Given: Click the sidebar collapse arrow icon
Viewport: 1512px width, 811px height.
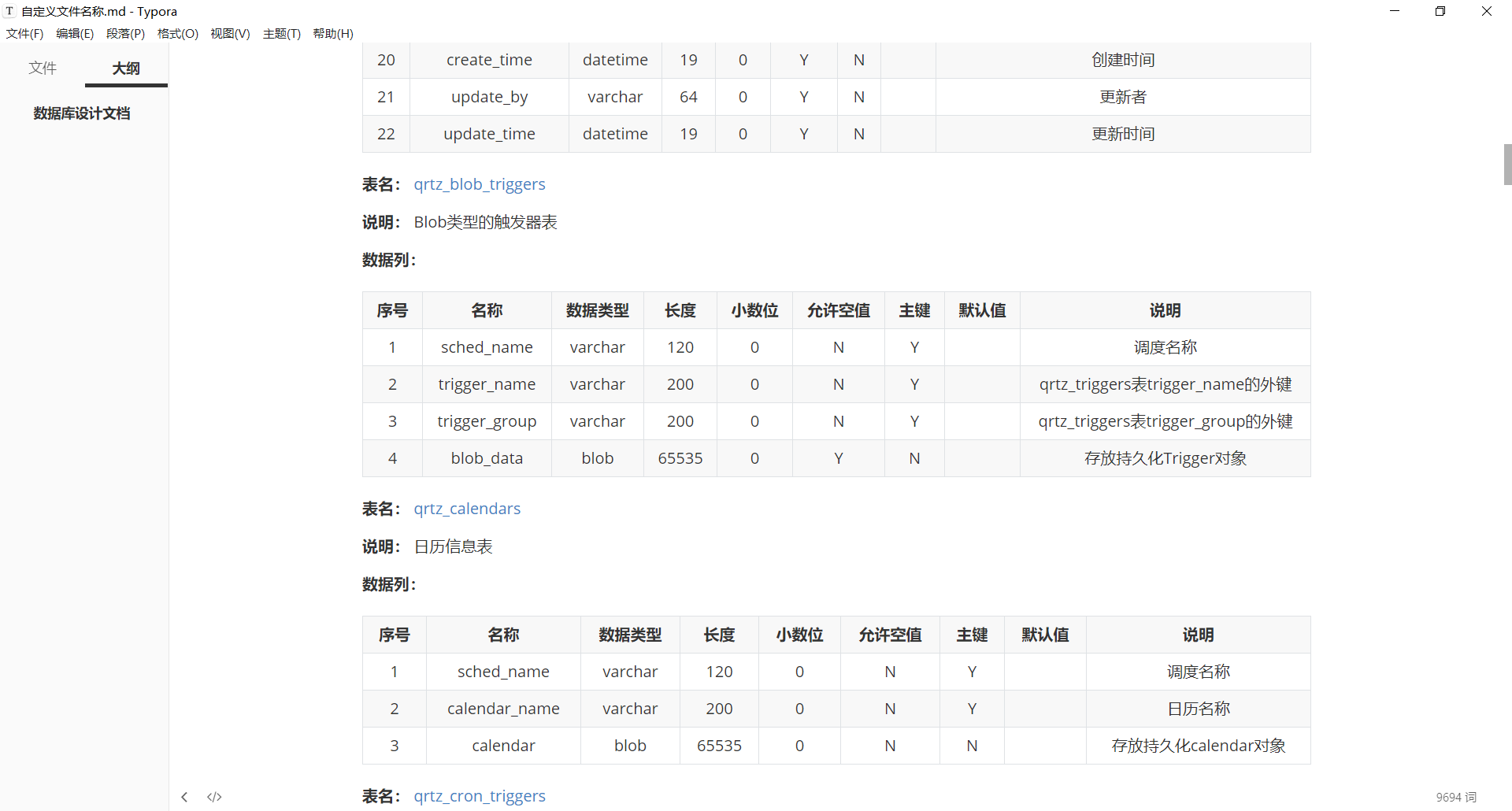Looking at the screenshot, I should click(184, 797).
